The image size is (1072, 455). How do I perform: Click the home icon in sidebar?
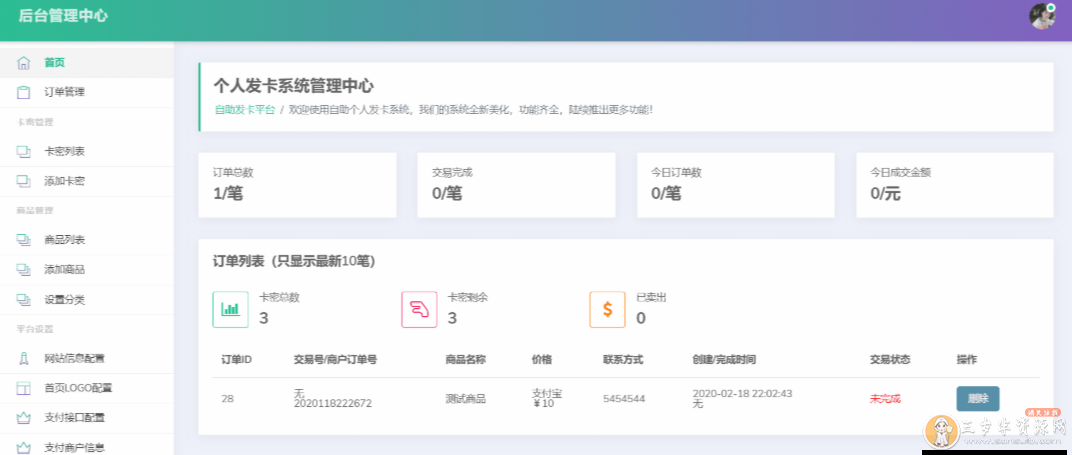click(x=23, y=62)
